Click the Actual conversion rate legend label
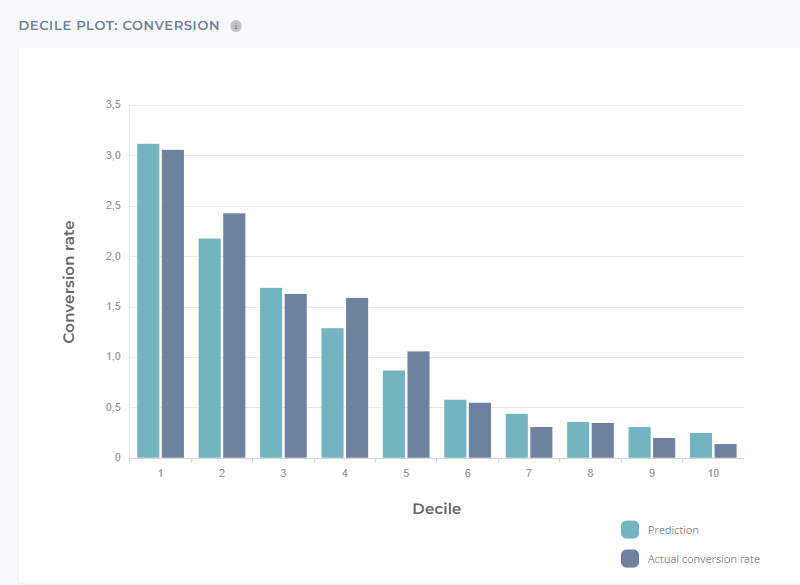The image size is (800, 585). pos(704,559)
